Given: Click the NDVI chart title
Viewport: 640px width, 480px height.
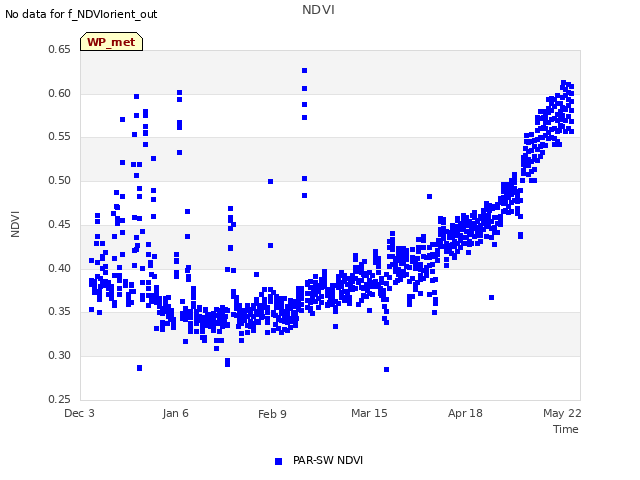Looking at the screenshot, I should point(318,10).
